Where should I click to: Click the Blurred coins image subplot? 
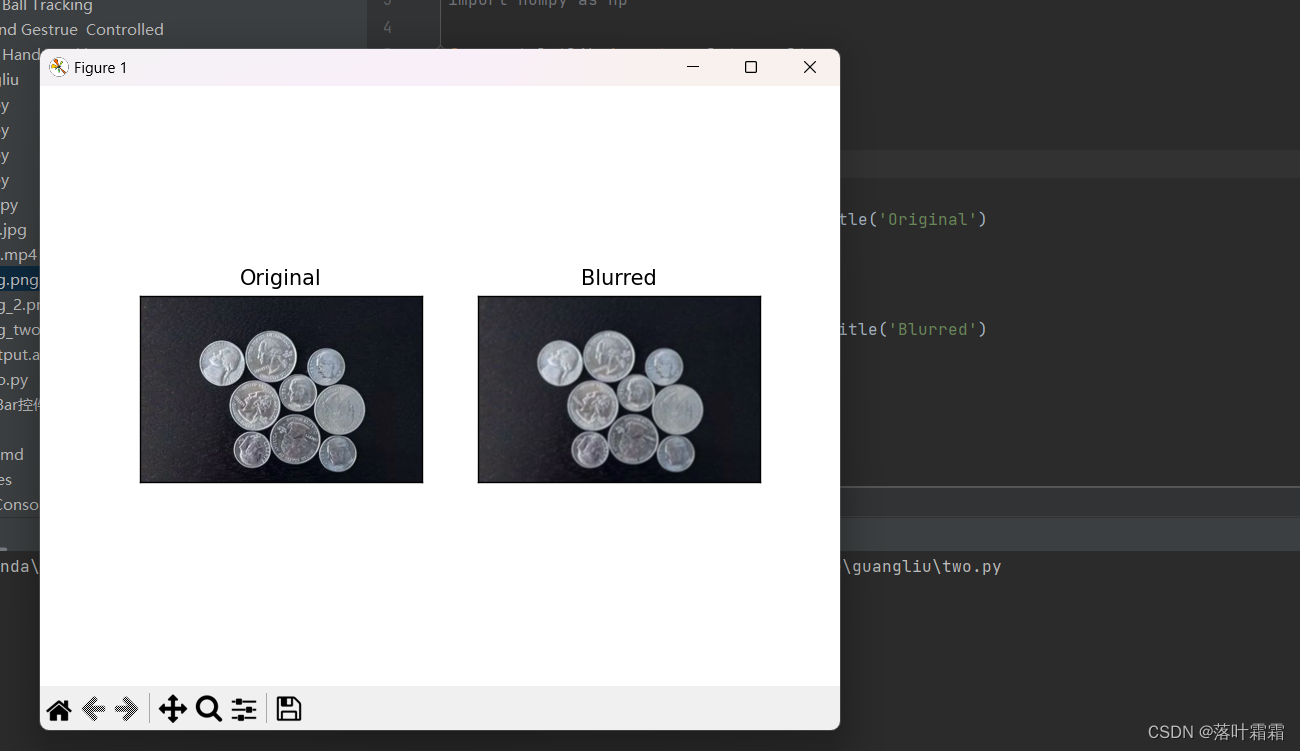tap(619, 389)
